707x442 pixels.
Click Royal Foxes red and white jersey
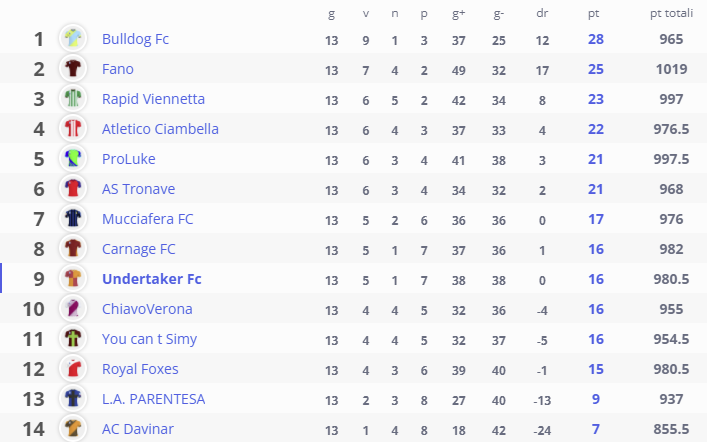click(73, 368)
